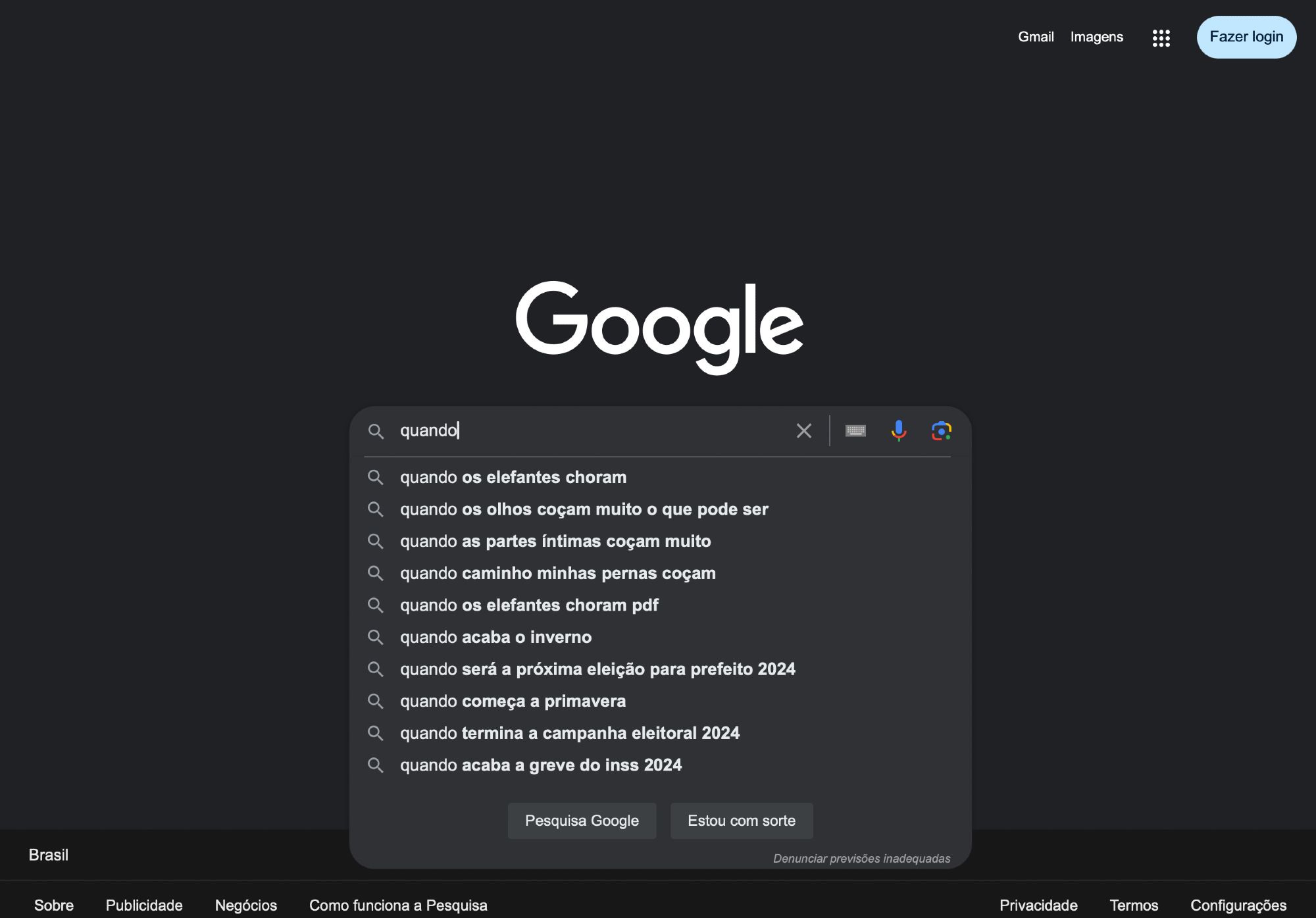Screen dimensions: 1316x918
Task: Choose 'quando as partes íntimas coçam muito'
Action: [660, 541]
